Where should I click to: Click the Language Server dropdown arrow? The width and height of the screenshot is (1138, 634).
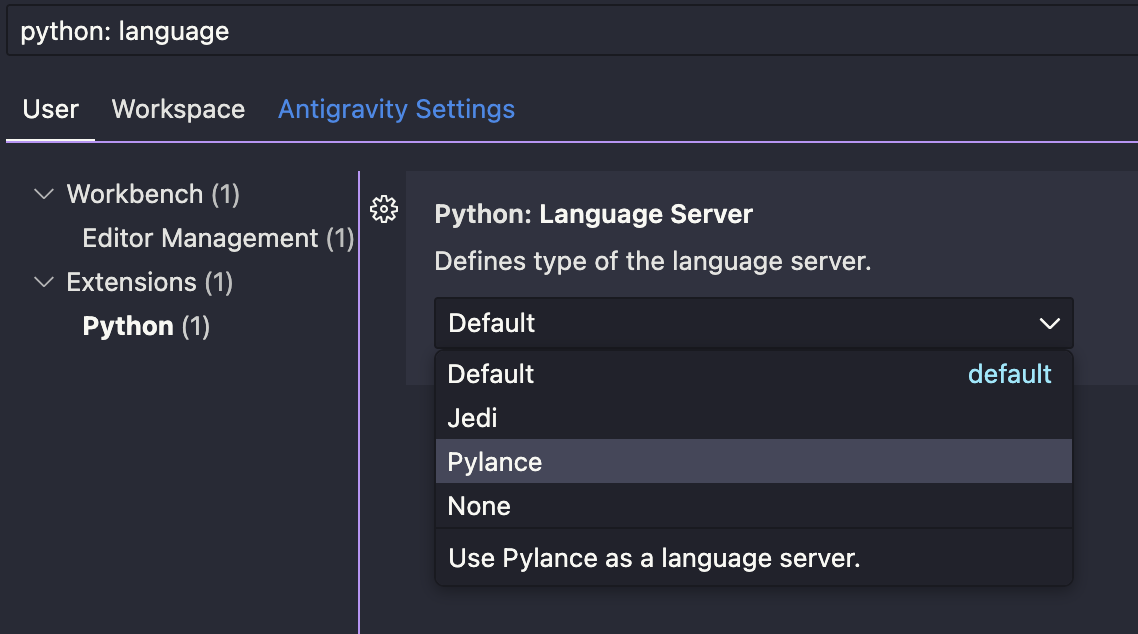click(1049, 323)
